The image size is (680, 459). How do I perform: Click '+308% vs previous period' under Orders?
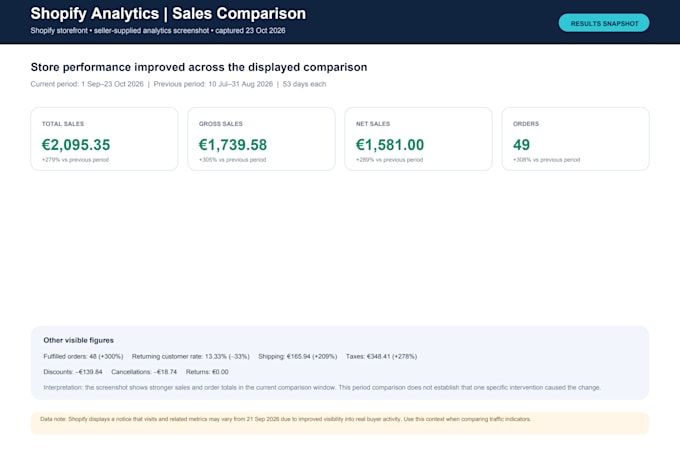click(x=546, y=160)
